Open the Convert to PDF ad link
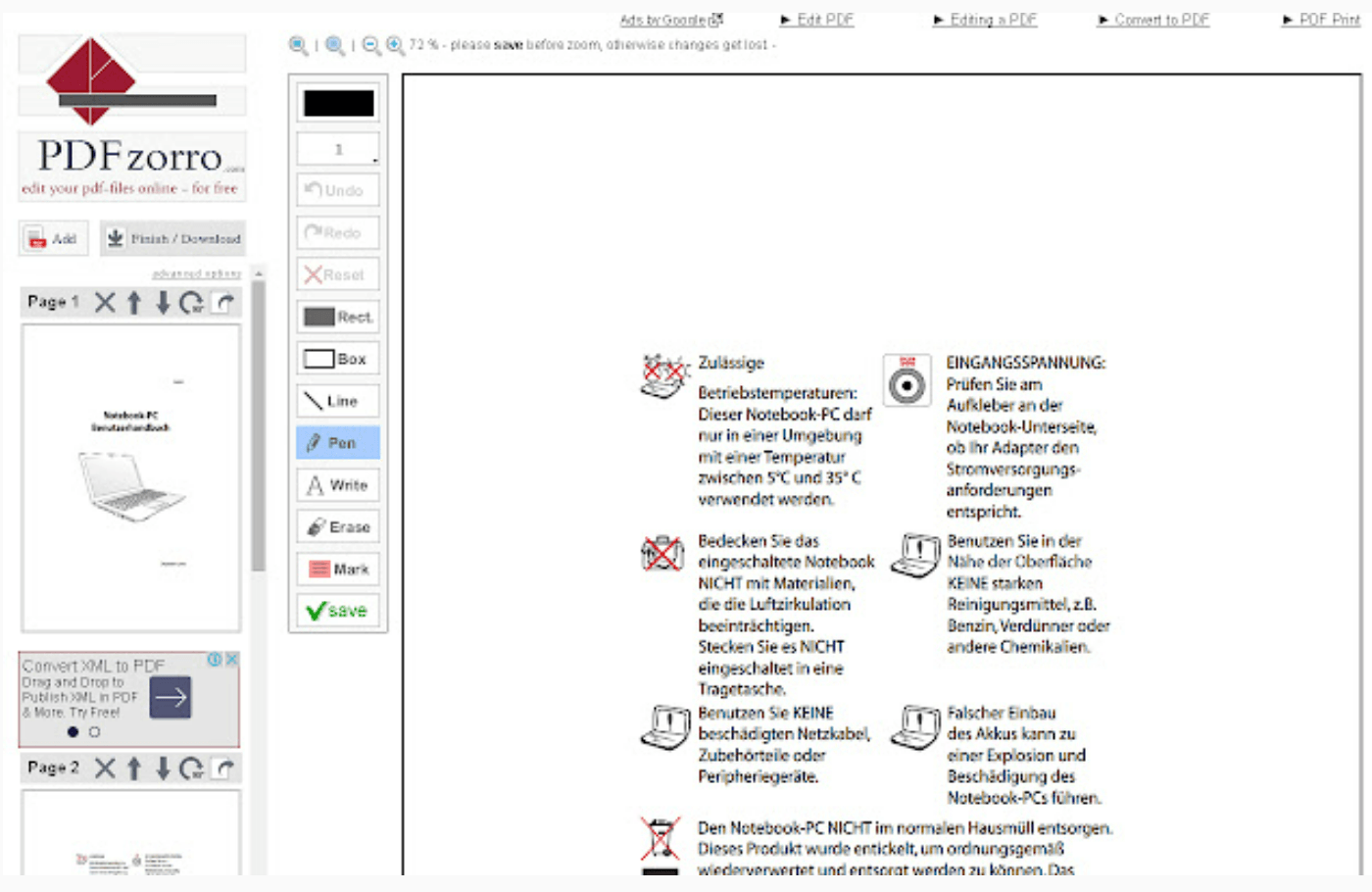This screenshot has width=1372, height=892. [x=1153, y=20]
